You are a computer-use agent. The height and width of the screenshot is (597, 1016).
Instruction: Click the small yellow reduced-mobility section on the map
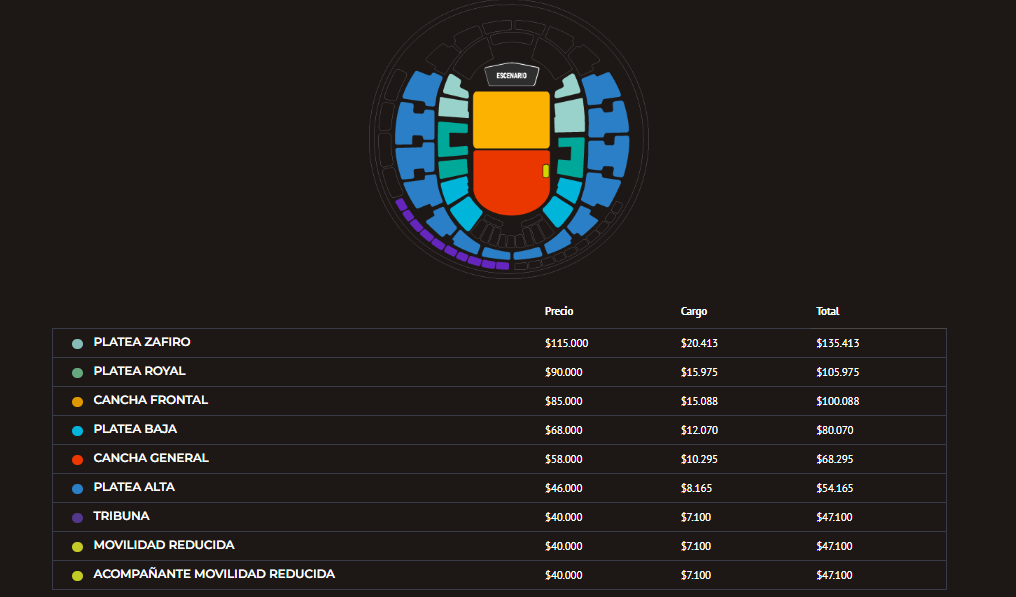[545, 171]
